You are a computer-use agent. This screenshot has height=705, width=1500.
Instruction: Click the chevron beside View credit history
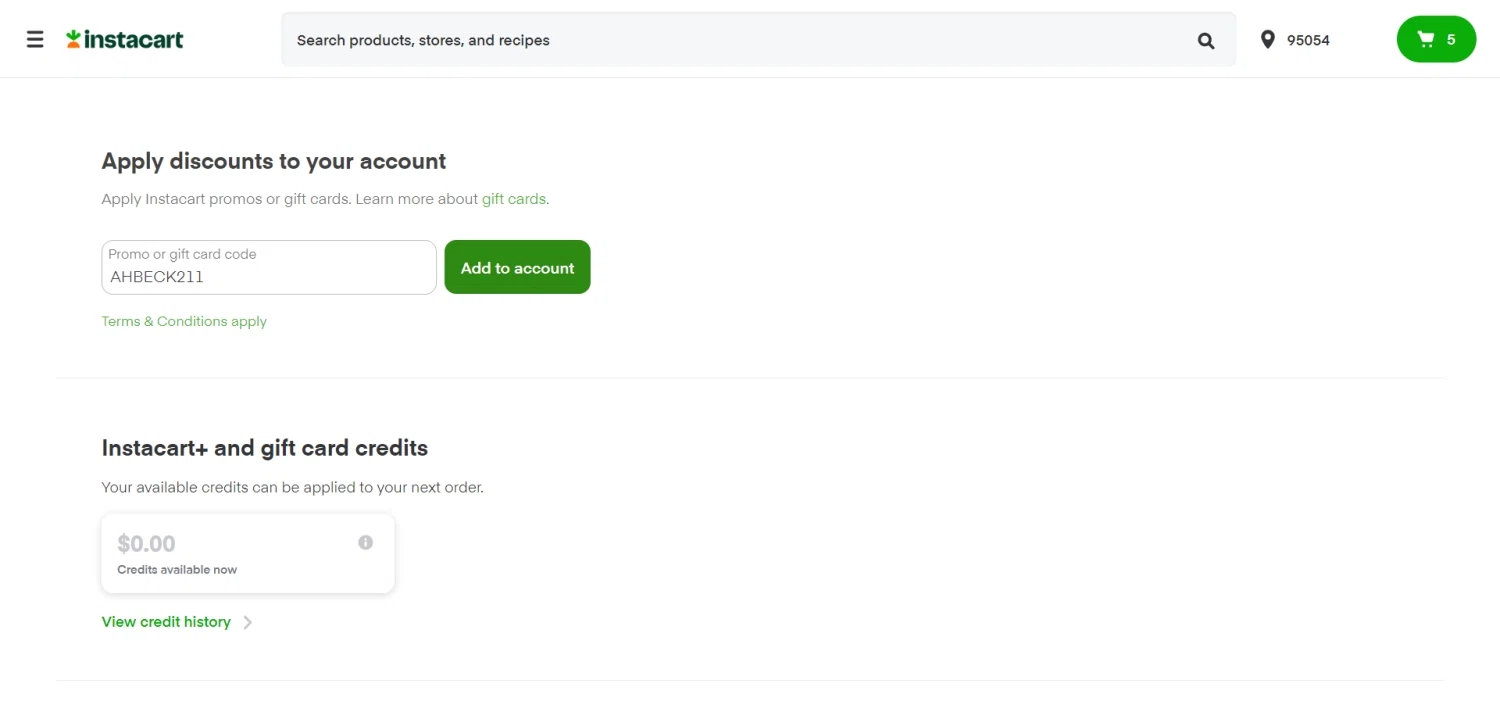(x=248, y=622)
